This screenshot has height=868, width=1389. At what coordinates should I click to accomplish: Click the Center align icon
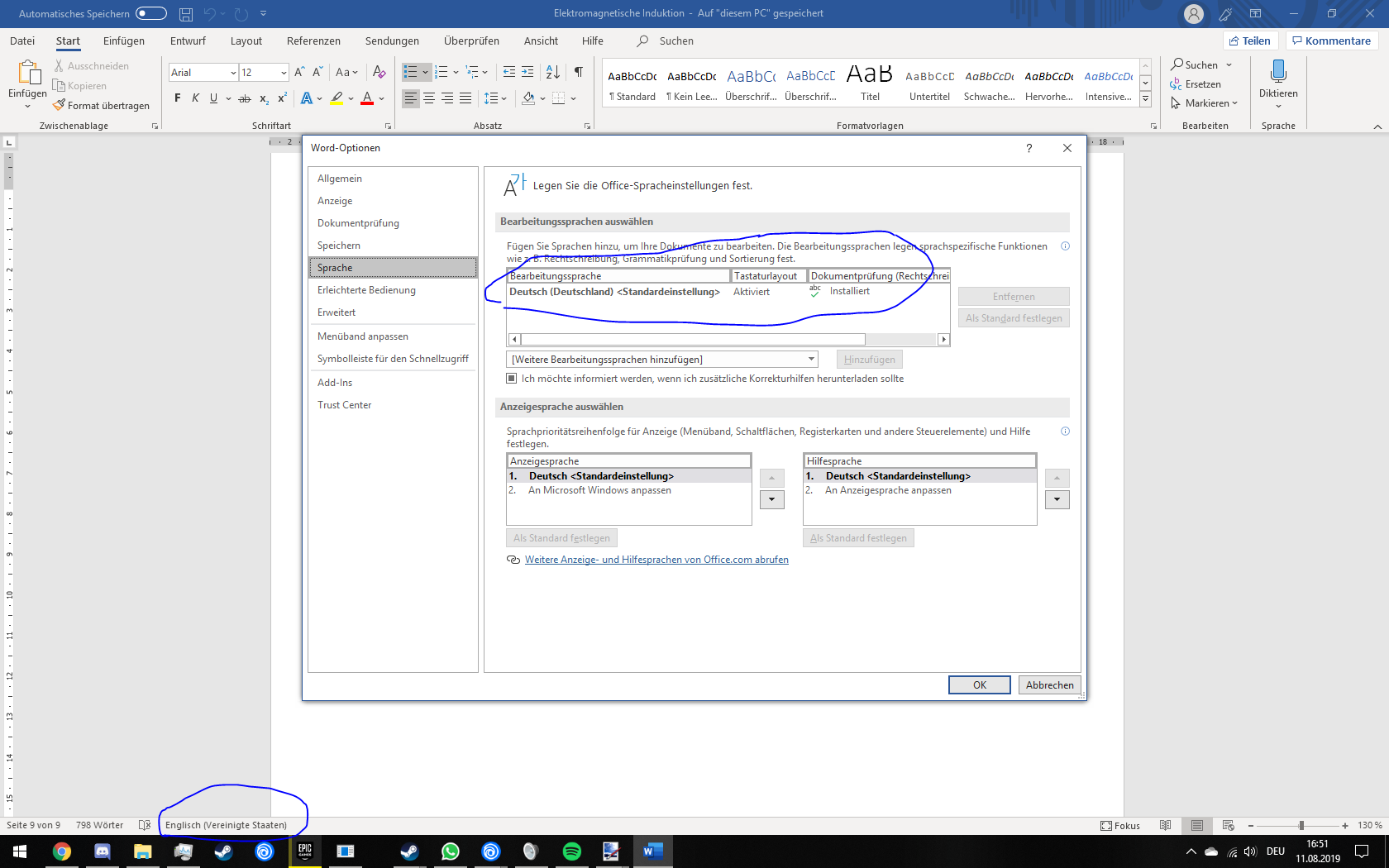(x=429, y=98)
